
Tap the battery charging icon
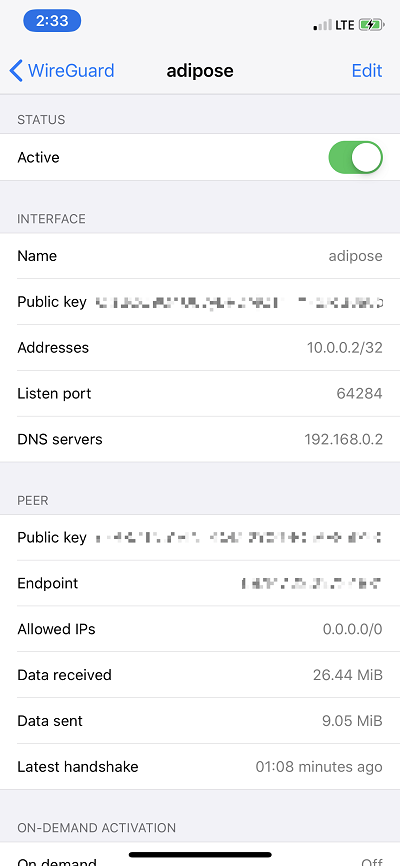coord(370,25)
